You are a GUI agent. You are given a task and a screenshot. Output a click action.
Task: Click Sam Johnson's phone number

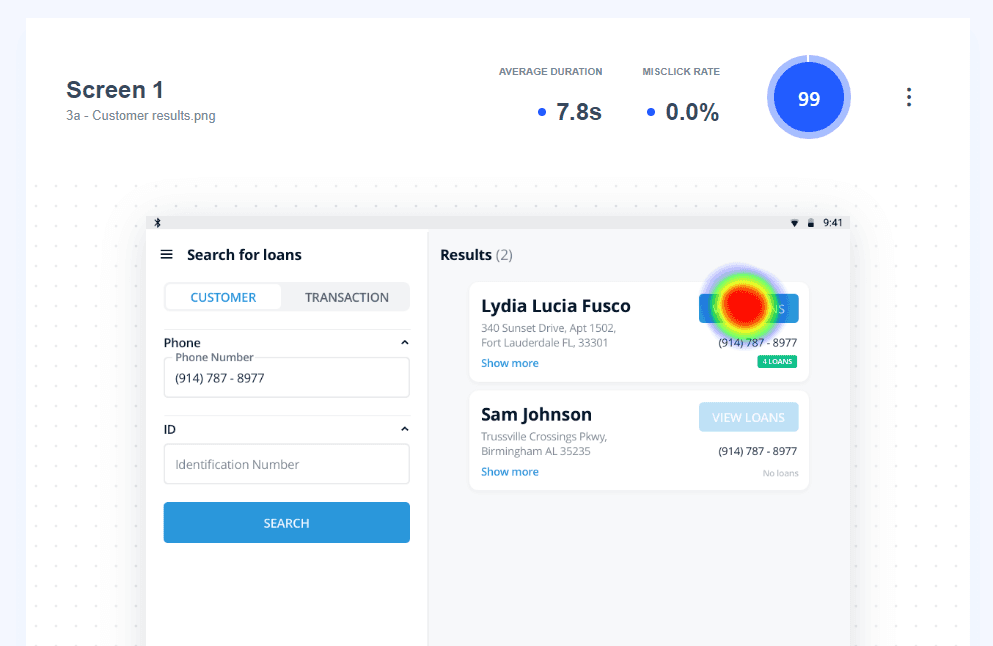coord(757,451)
